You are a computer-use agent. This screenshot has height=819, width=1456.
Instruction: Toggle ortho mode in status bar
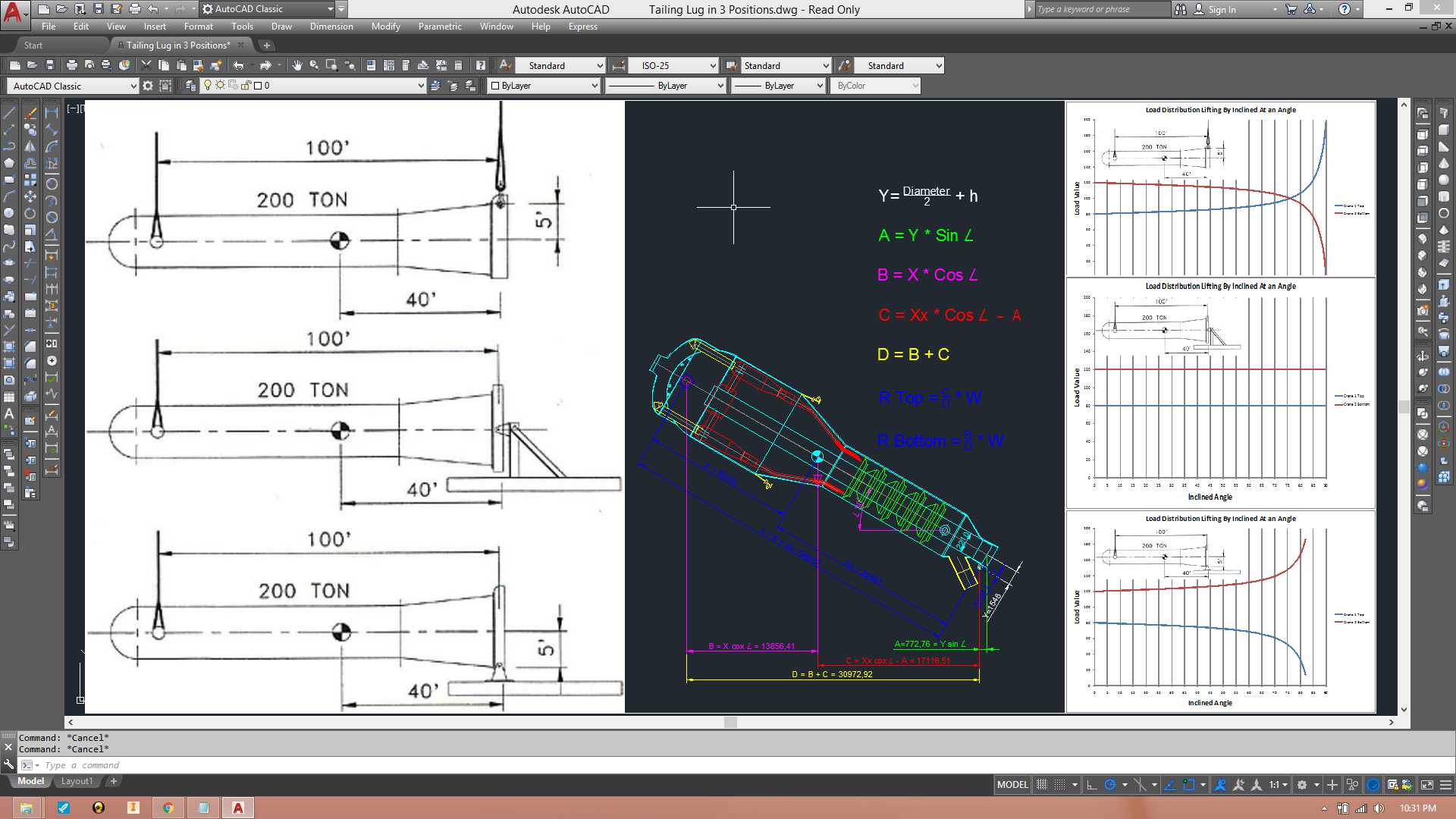pyautogui.click(x=1091, y=785)
